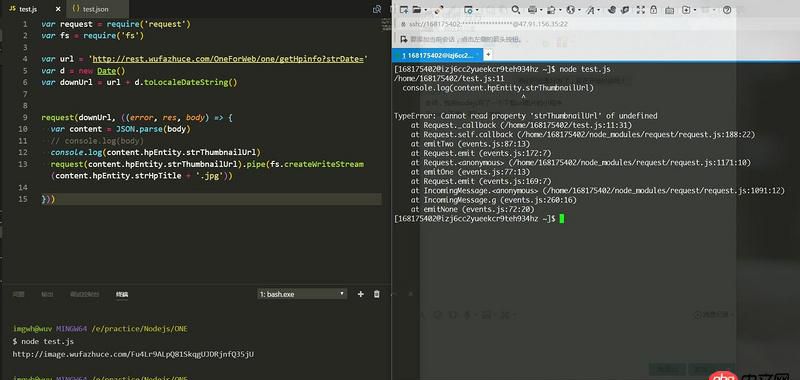This screenshot has width=800, height=380.
Task: Expand dropdown arrow next to session properties icon
Action: point(477,10)
